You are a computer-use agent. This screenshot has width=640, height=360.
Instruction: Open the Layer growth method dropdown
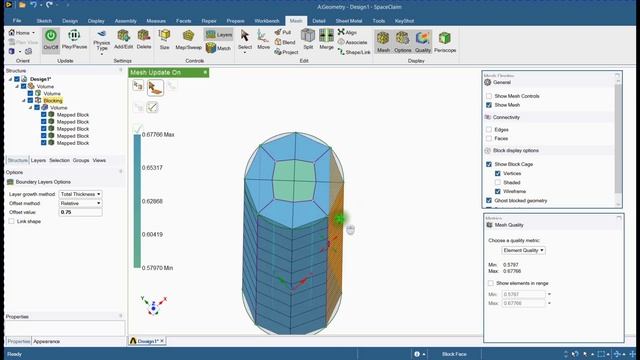tap(80, 194)
